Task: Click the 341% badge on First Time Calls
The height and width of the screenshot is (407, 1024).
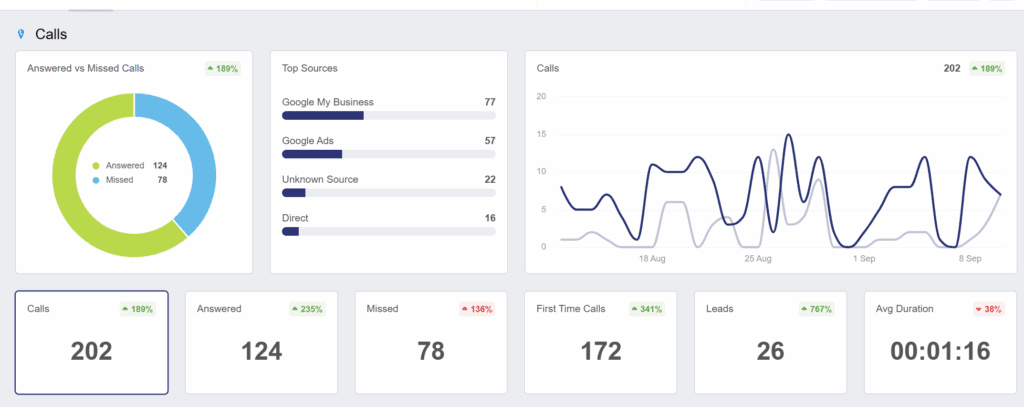Action: point(646,309)
